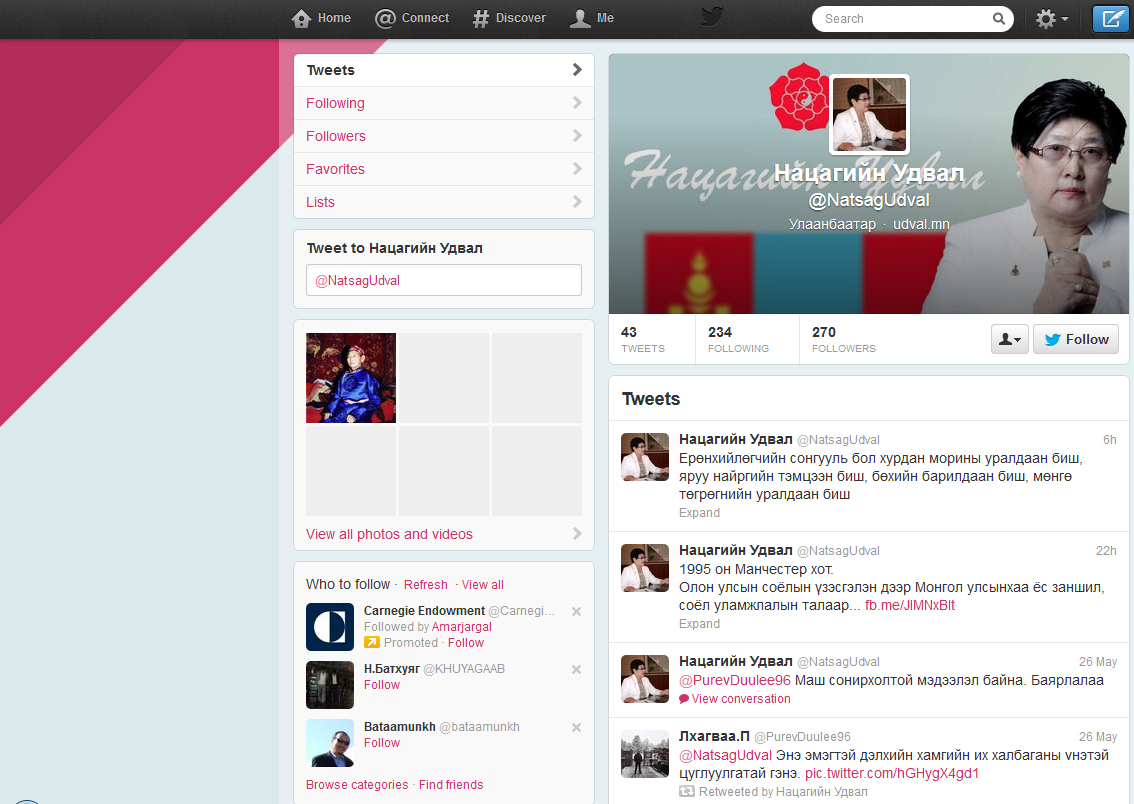Select Followers in the profile sidebar
The image size is (1134, 804).
coord(336,136)
